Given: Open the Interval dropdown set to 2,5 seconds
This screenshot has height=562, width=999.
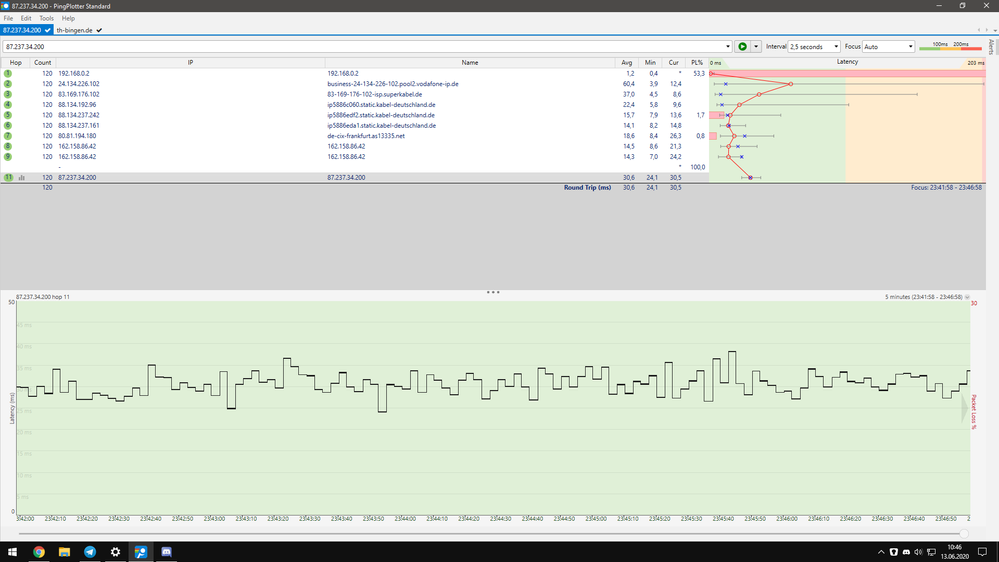Looking at the screenshot, I should pyautogui.click(x=814, y=46).
